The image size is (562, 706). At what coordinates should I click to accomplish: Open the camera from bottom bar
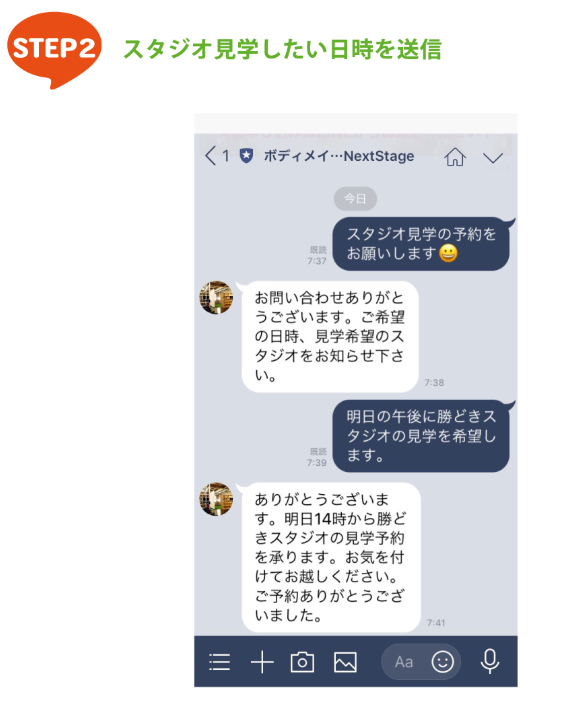tap(303, 662)
